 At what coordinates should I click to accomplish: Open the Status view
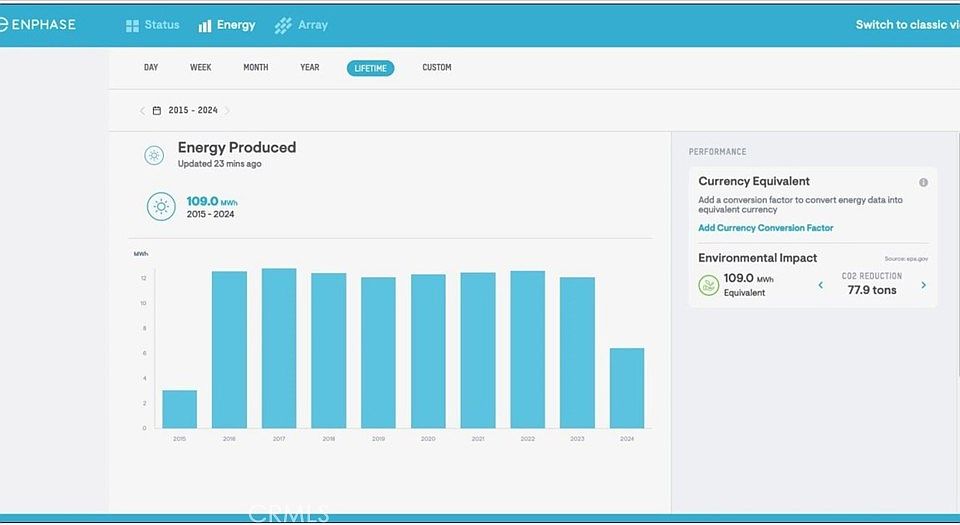[152, 25]
